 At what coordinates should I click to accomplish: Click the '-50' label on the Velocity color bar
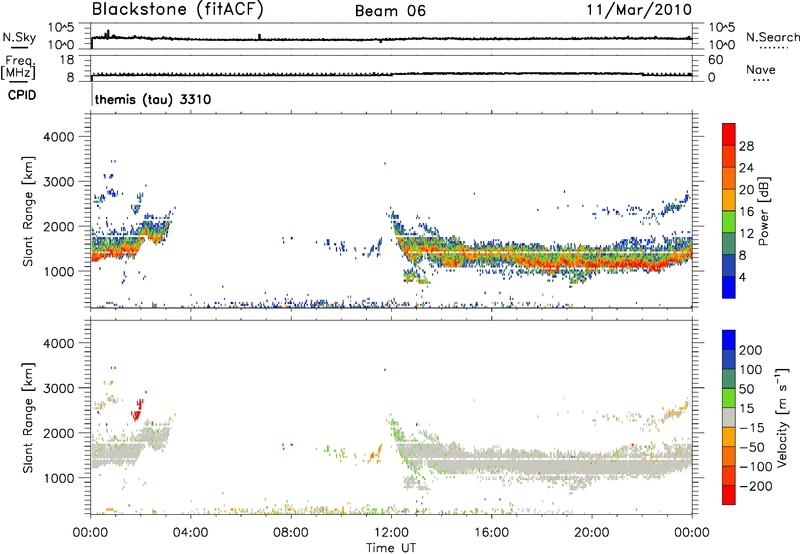coord(752,447)
